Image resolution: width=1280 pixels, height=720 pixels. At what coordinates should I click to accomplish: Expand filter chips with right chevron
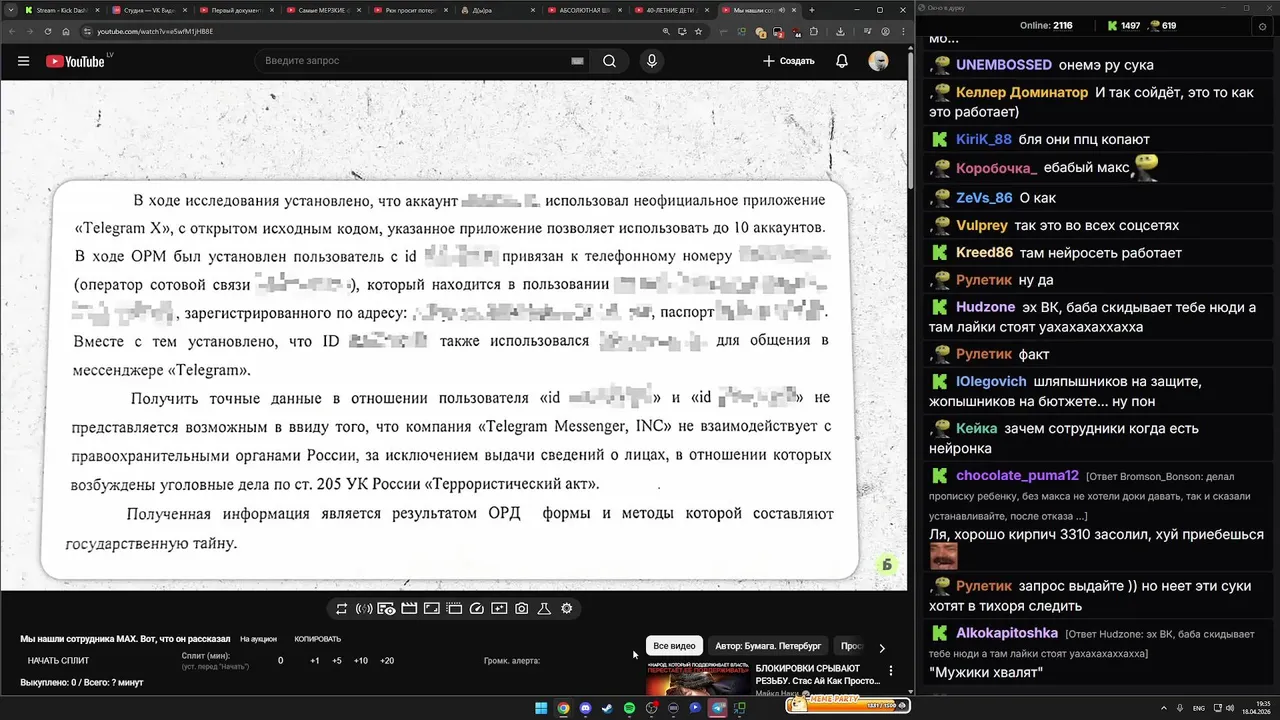[x=881, y=648]
